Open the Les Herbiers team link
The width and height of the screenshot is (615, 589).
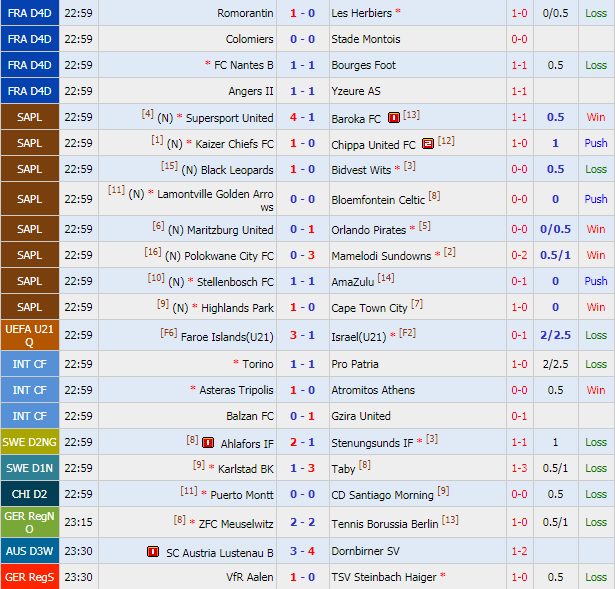(361, 13)
